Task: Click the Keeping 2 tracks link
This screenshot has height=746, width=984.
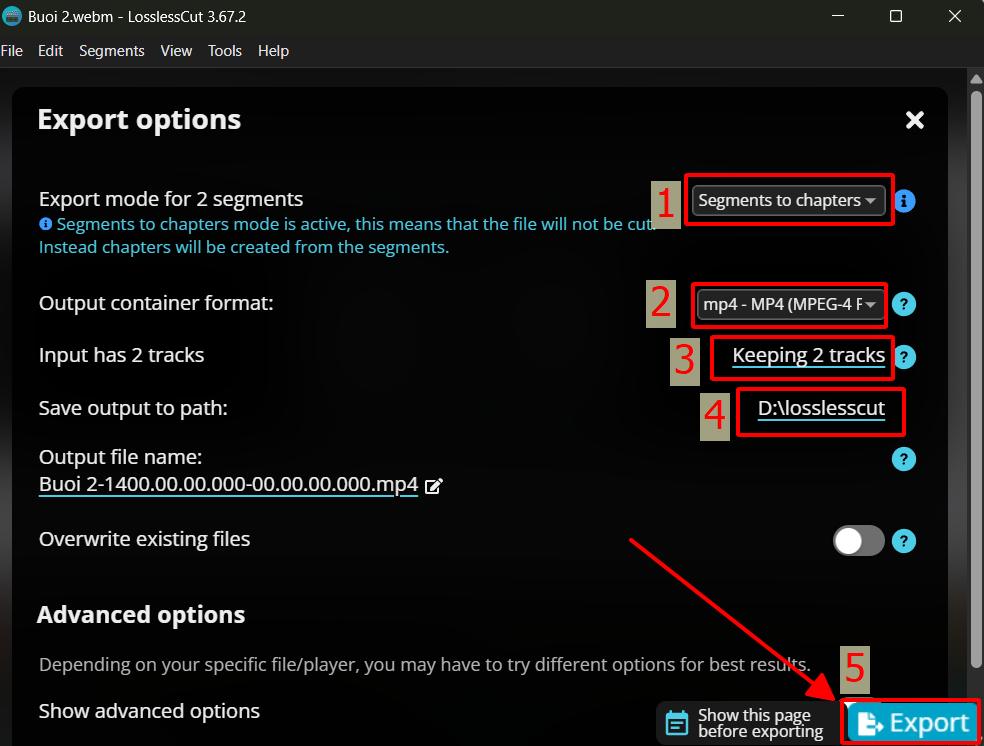Action: coord(808,355)
